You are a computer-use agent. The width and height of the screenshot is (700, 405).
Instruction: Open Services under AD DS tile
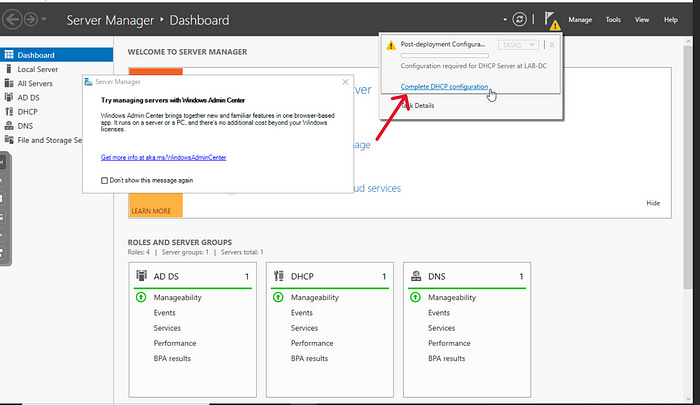(167, 328)
